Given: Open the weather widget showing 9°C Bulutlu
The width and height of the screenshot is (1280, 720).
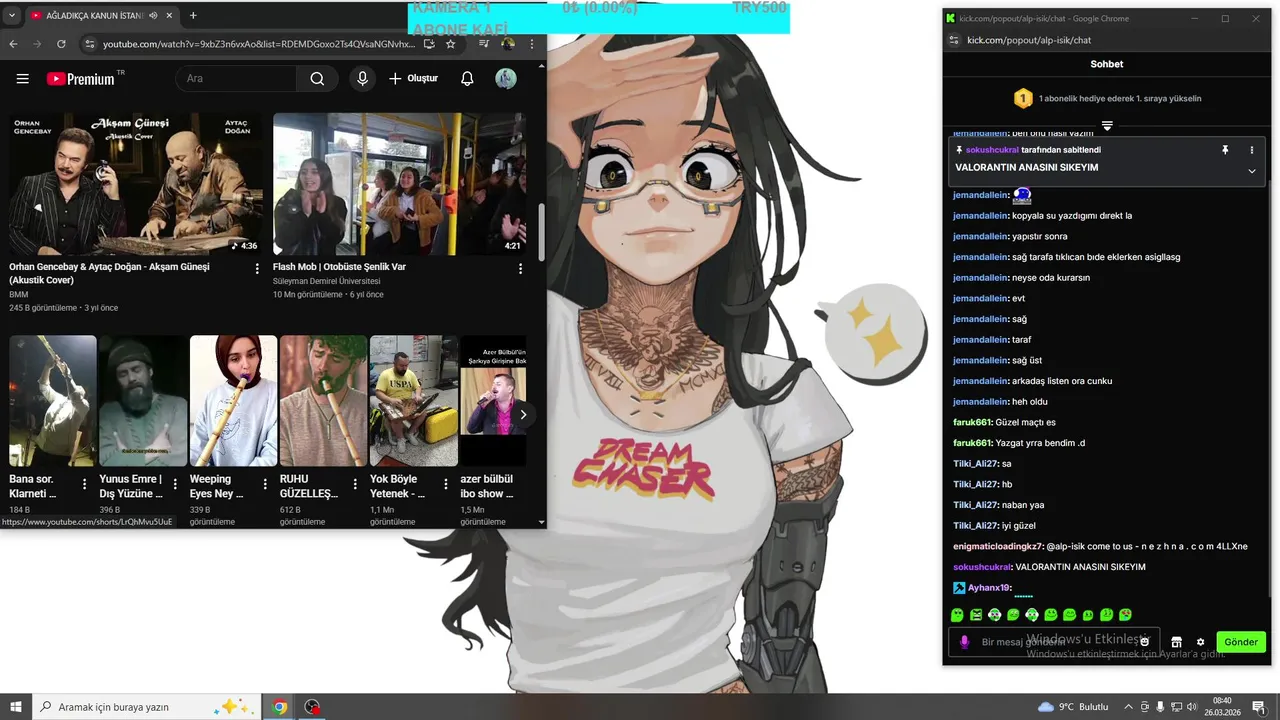Looking at the screenshot, I should coord(1073,707).
